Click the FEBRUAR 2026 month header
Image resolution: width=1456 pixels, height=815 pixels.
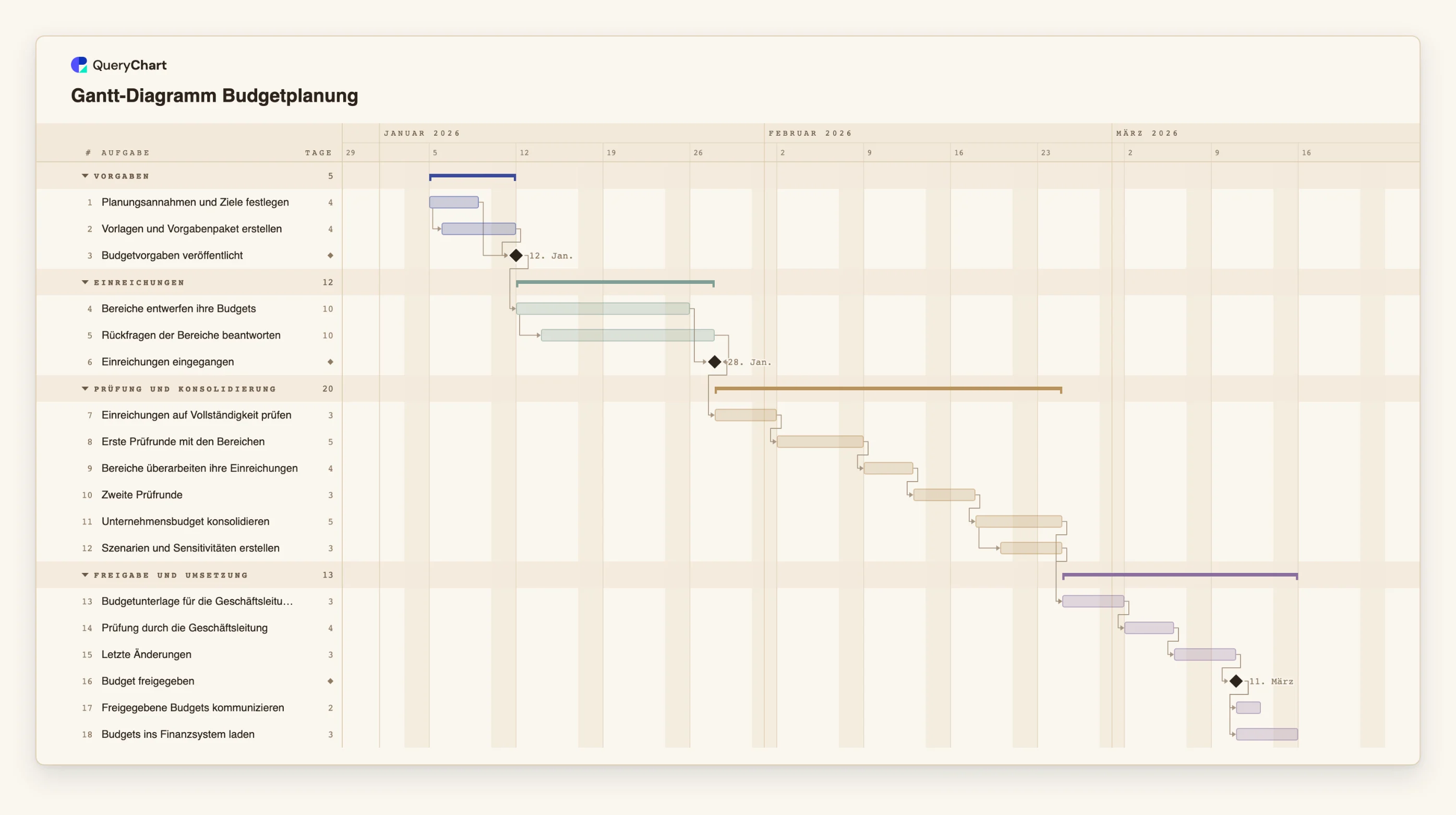coord(810,134)
